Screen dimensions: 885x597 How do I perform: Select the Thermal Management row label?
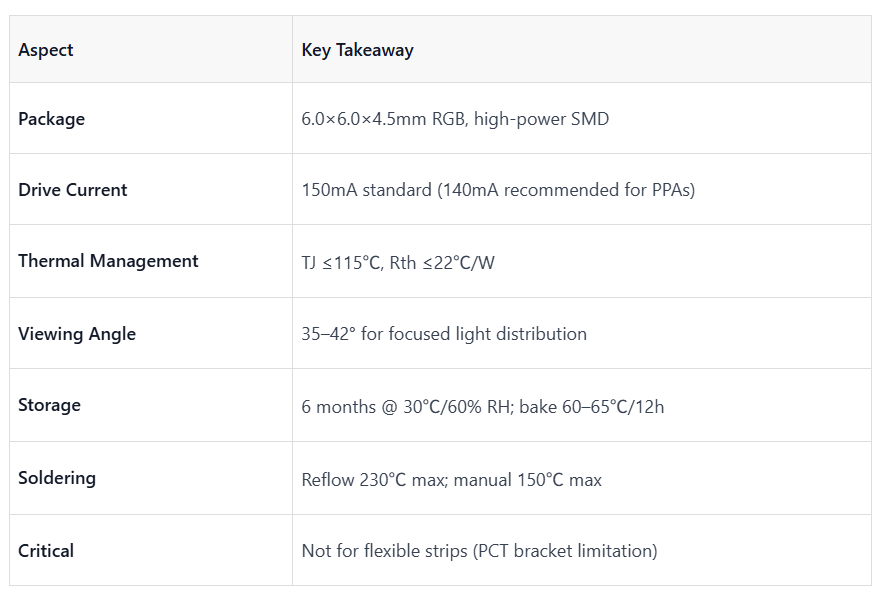point(108,261)
